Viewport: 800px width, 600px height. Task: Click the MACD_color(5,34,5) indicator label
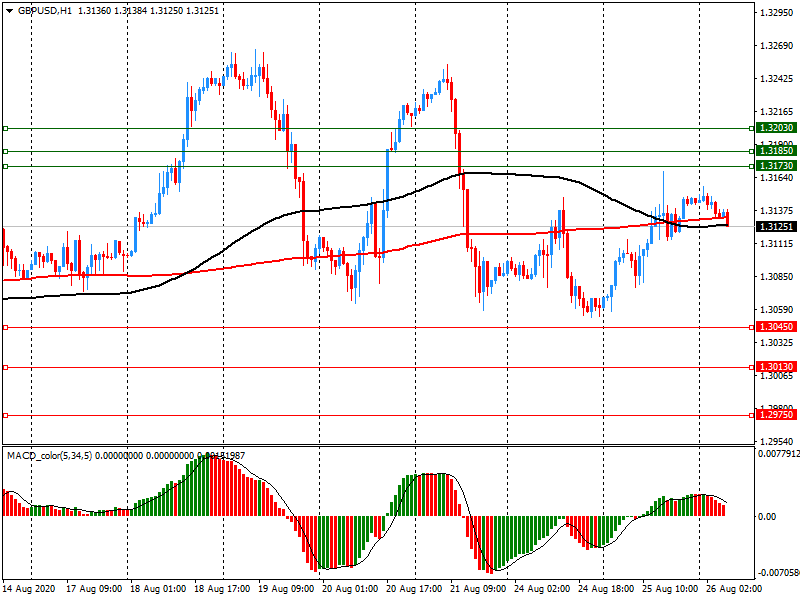[49, 456]
